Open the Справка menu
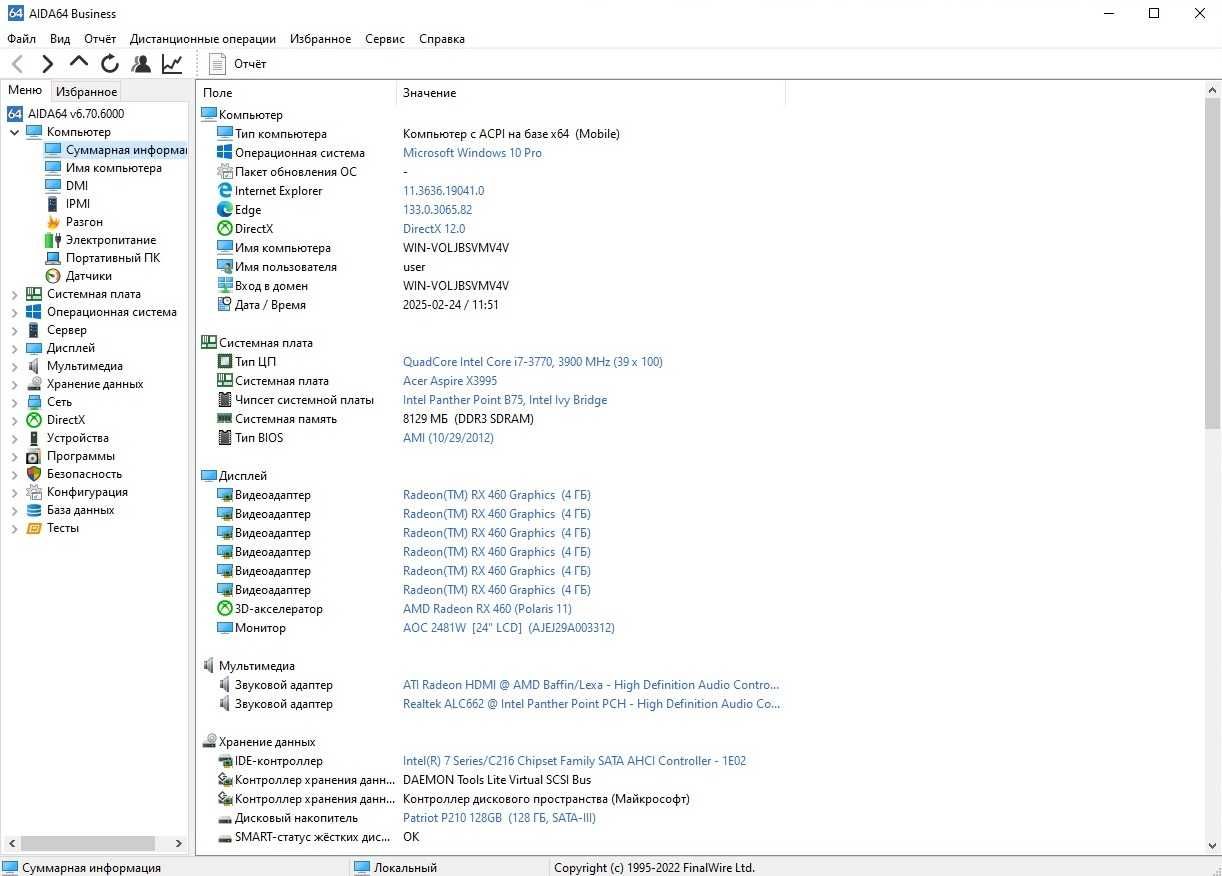The width and height of the screenshot is (1222, 876). click(442, 39)
